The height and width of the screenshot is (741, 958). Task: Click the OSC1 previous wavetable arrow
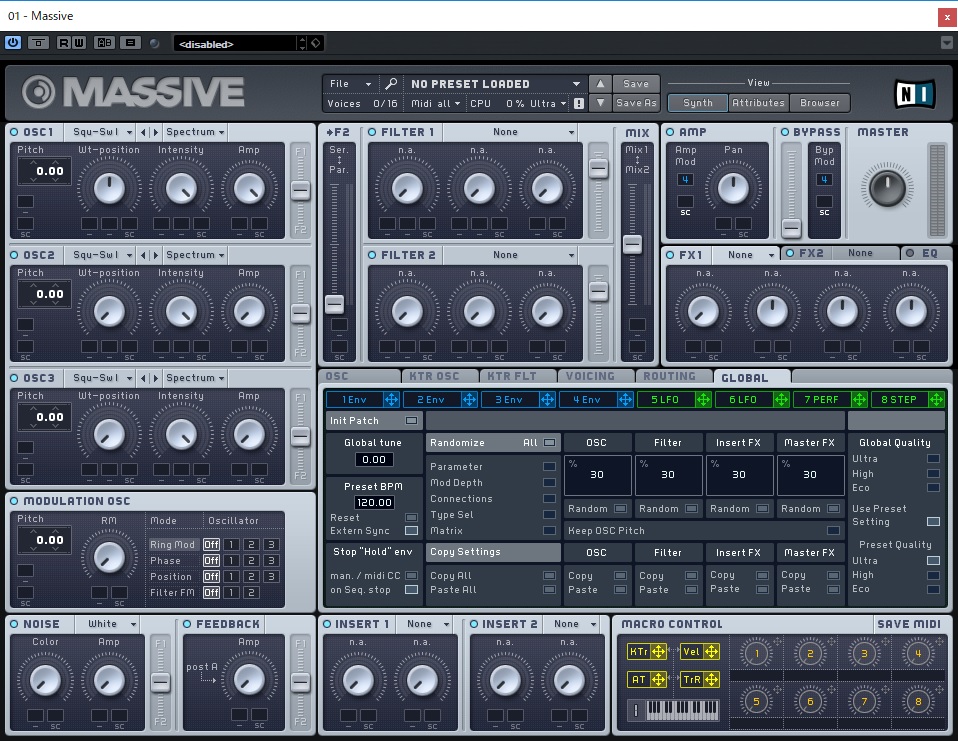tap(143, 132)
